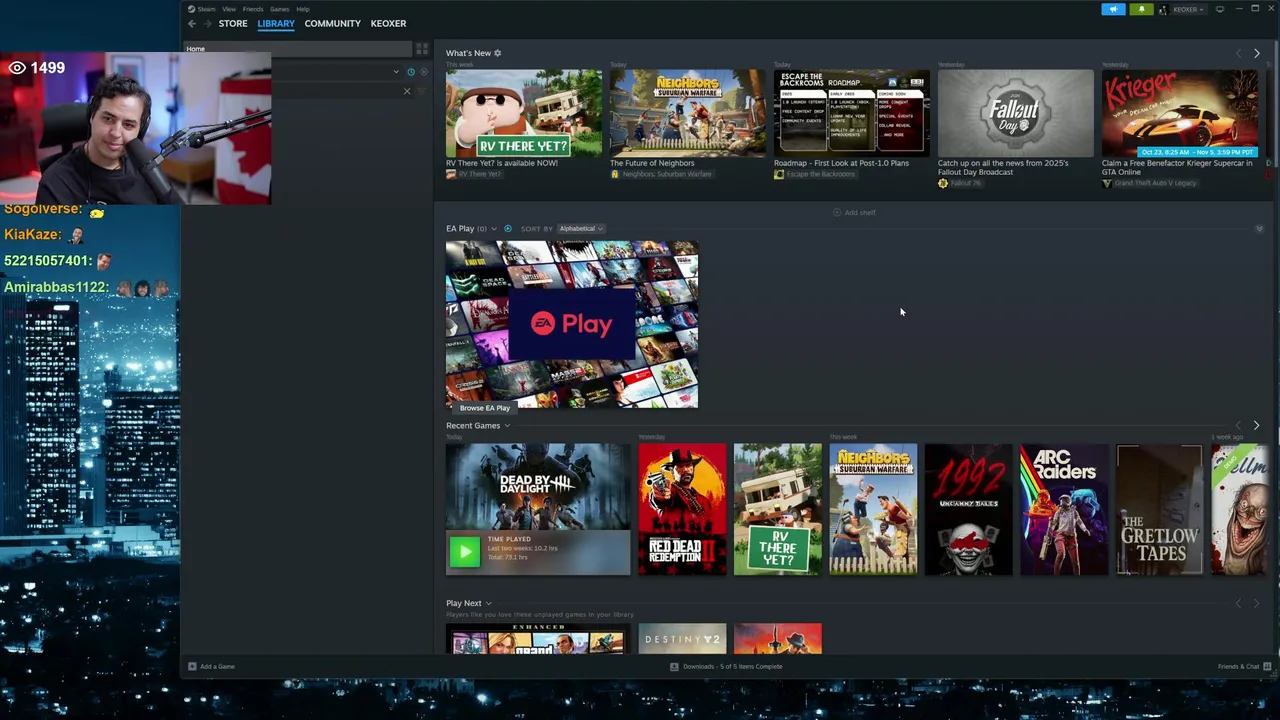Open the KEOXER profile tab
The height and width of the screenshot is (720, 1280).
(388, 23)
